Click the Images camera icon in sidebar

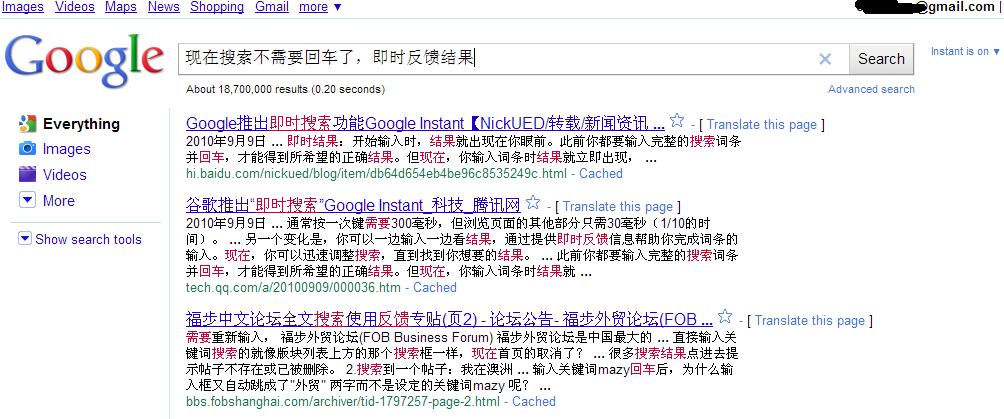(27, 149)
